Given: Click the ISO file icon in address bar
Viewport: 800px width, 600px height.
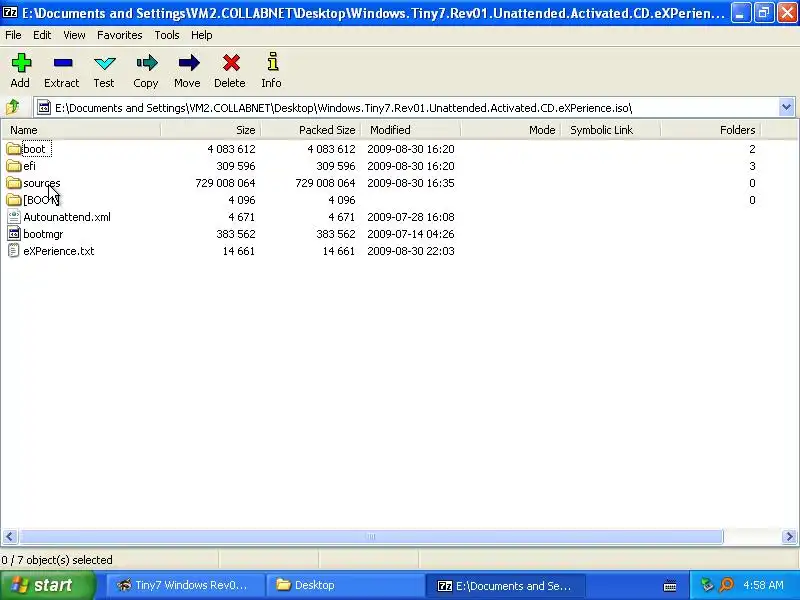Looking at the screenshot, I should tap(44, 108).
